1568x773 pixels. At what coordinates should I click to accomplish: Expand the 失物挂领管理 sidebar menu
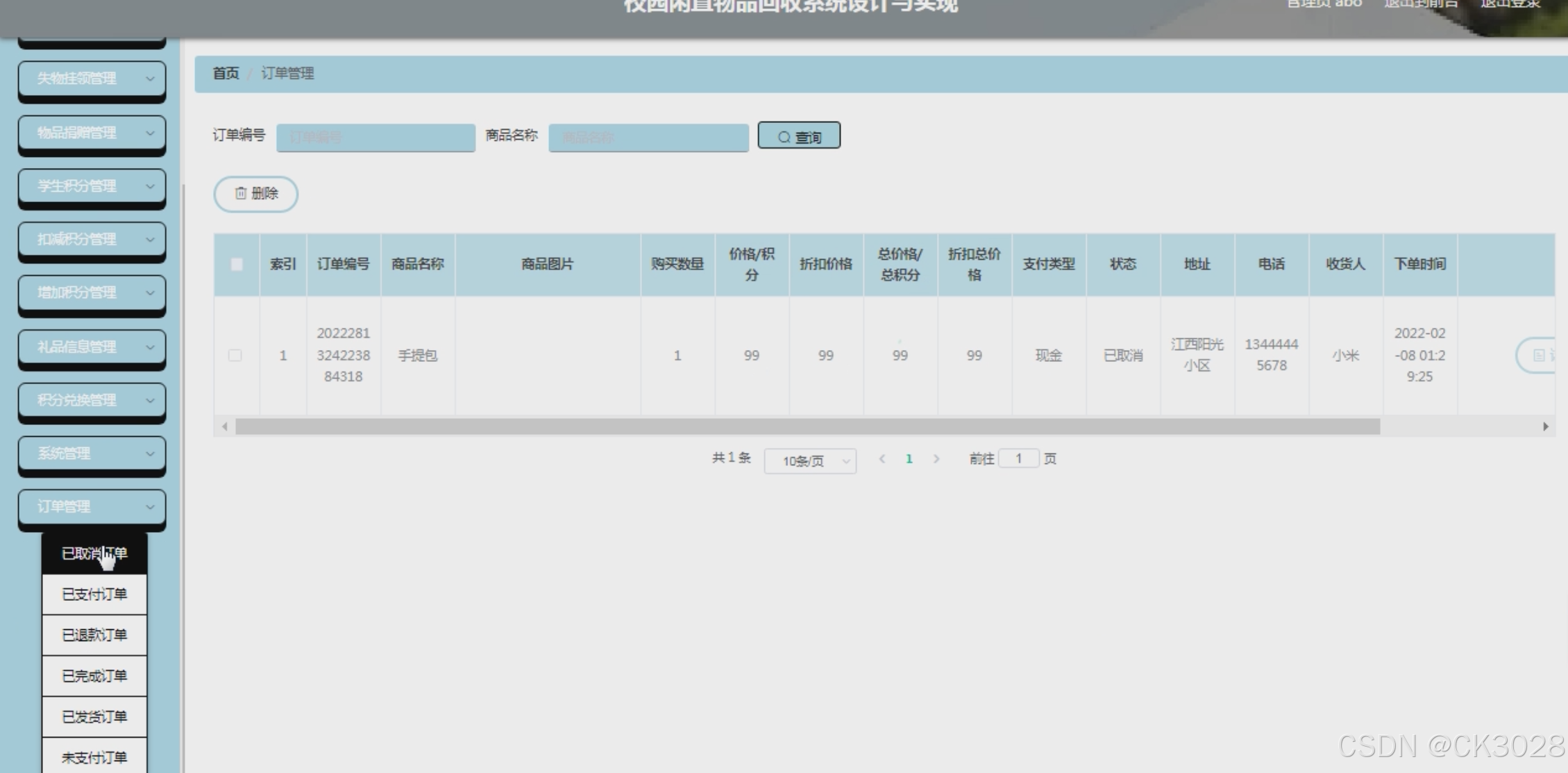[92, 78]
